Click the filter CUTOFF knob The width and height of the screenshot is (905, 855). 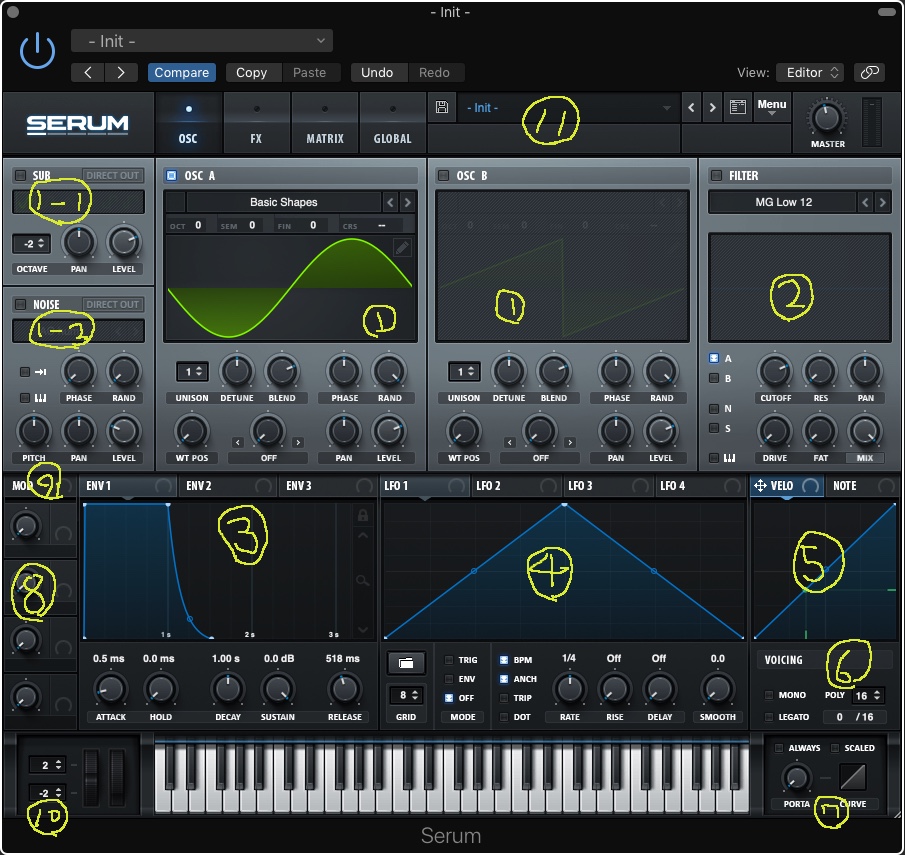pos(775,371)
